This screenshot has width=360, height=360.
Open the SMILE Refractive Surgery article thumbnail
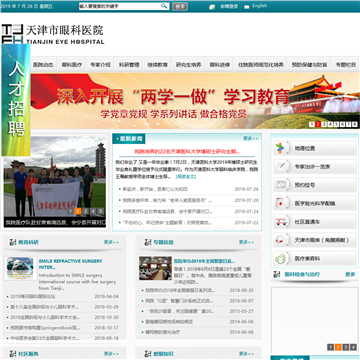point(20,268)
